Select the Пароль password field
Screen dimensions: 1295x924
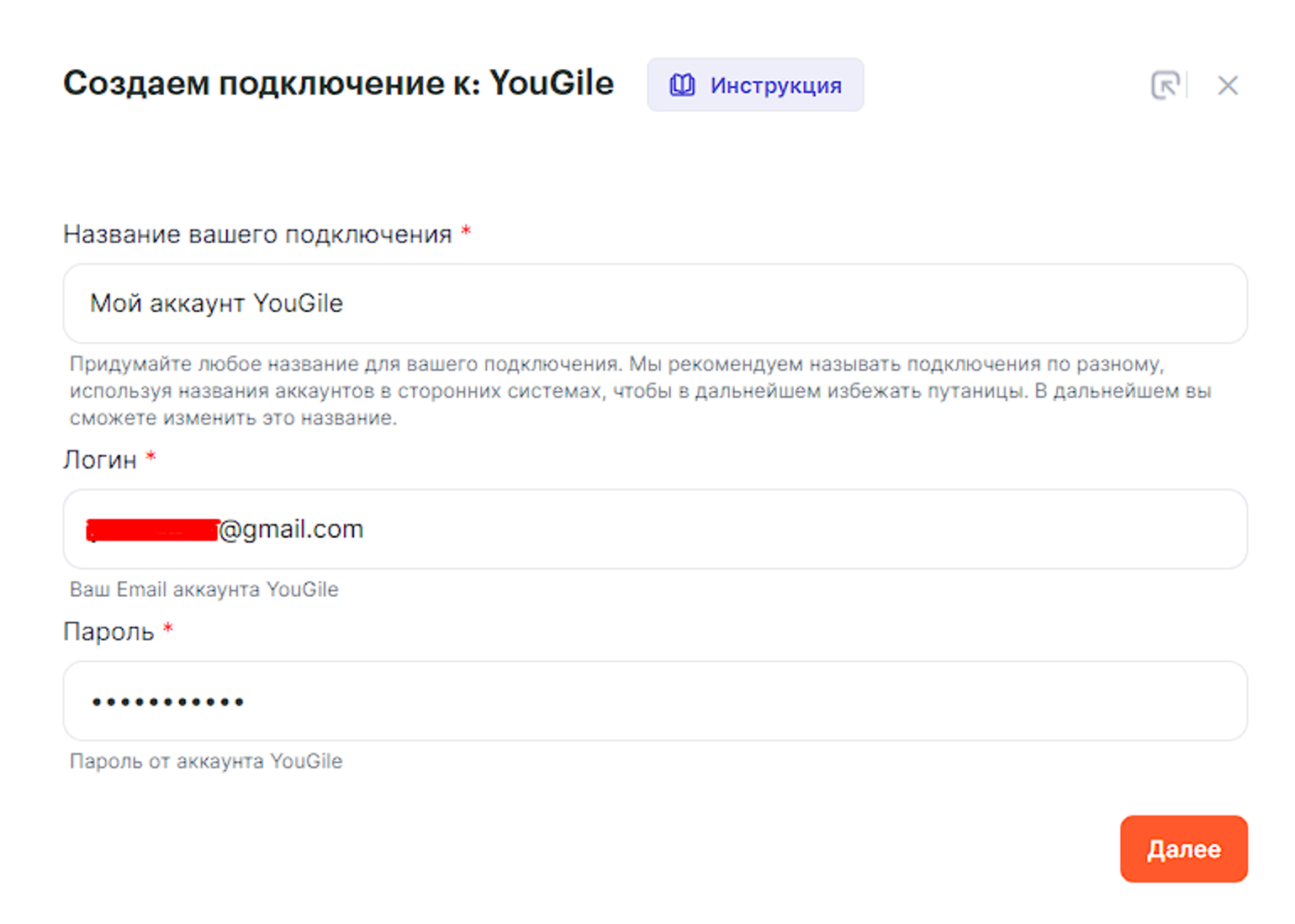pos(655,700)
